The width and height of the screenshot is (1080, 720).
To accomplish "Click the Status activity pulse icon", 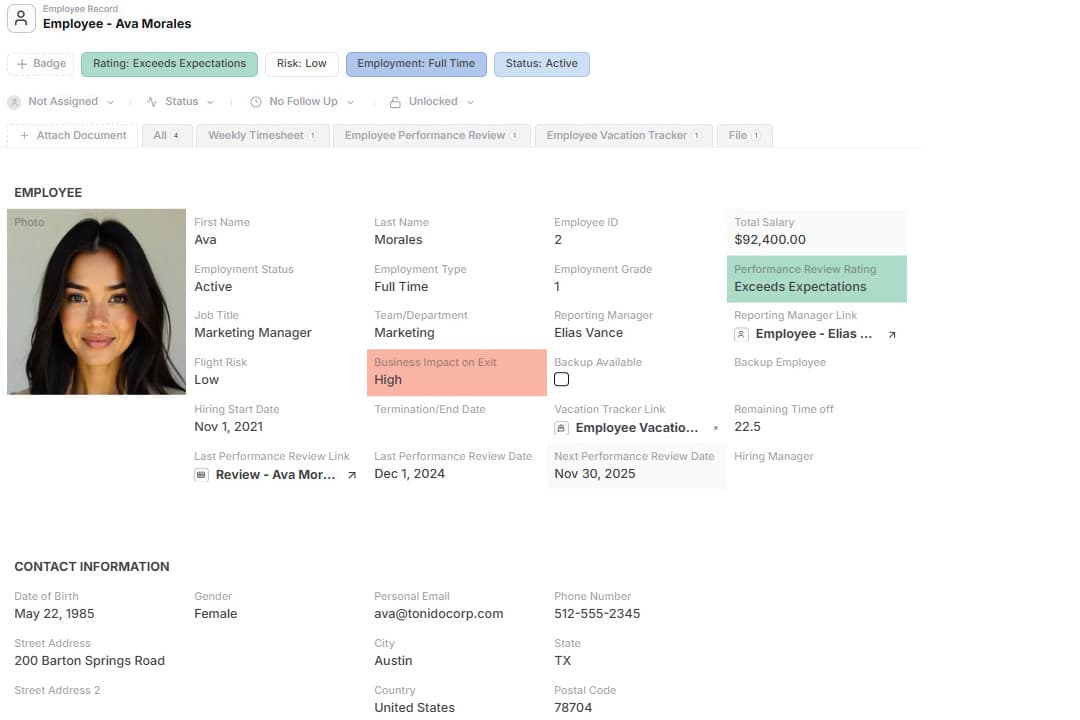I will tap(152, 102).
